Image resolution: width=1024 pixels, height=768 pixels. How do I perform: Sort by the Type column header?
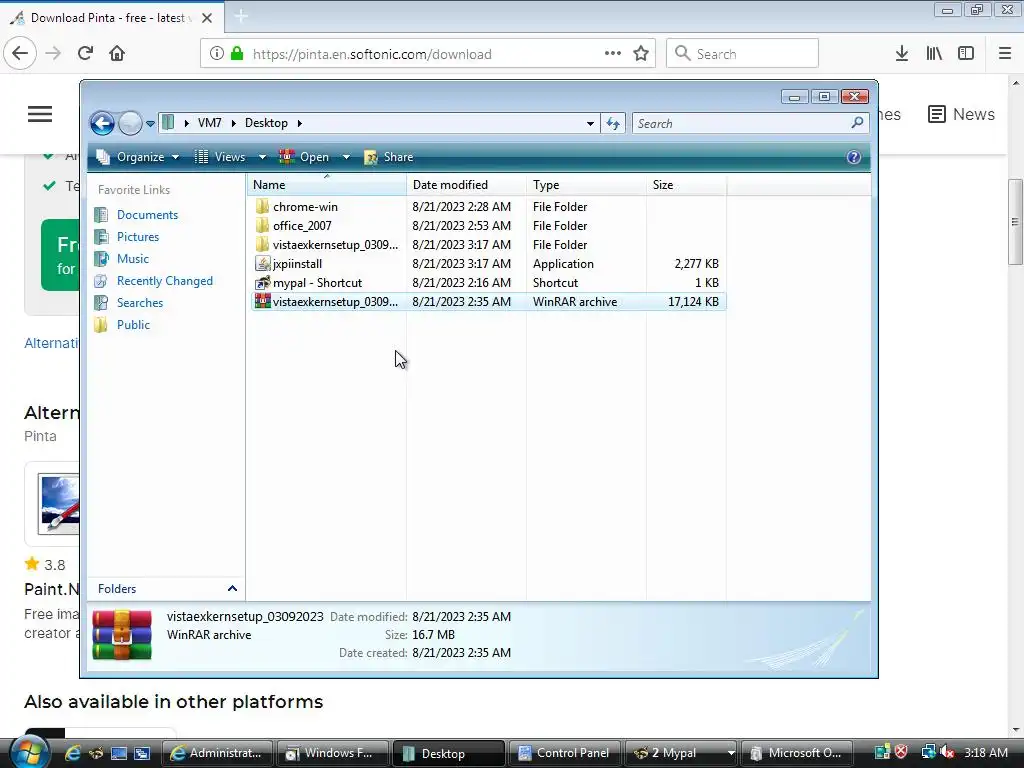586,185
